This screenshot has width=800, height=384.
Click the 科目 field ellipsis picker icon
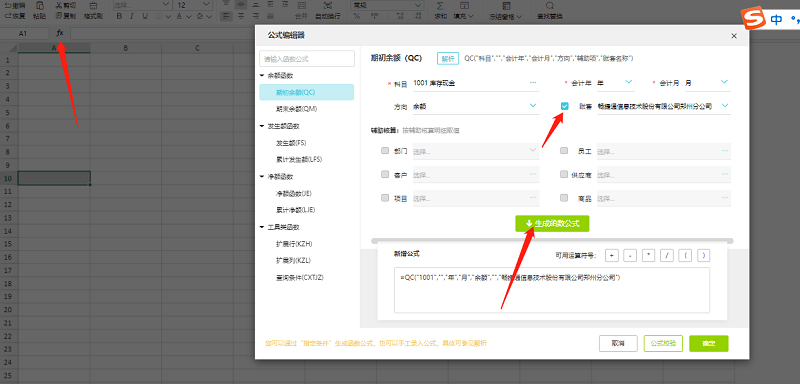[533, 82]
